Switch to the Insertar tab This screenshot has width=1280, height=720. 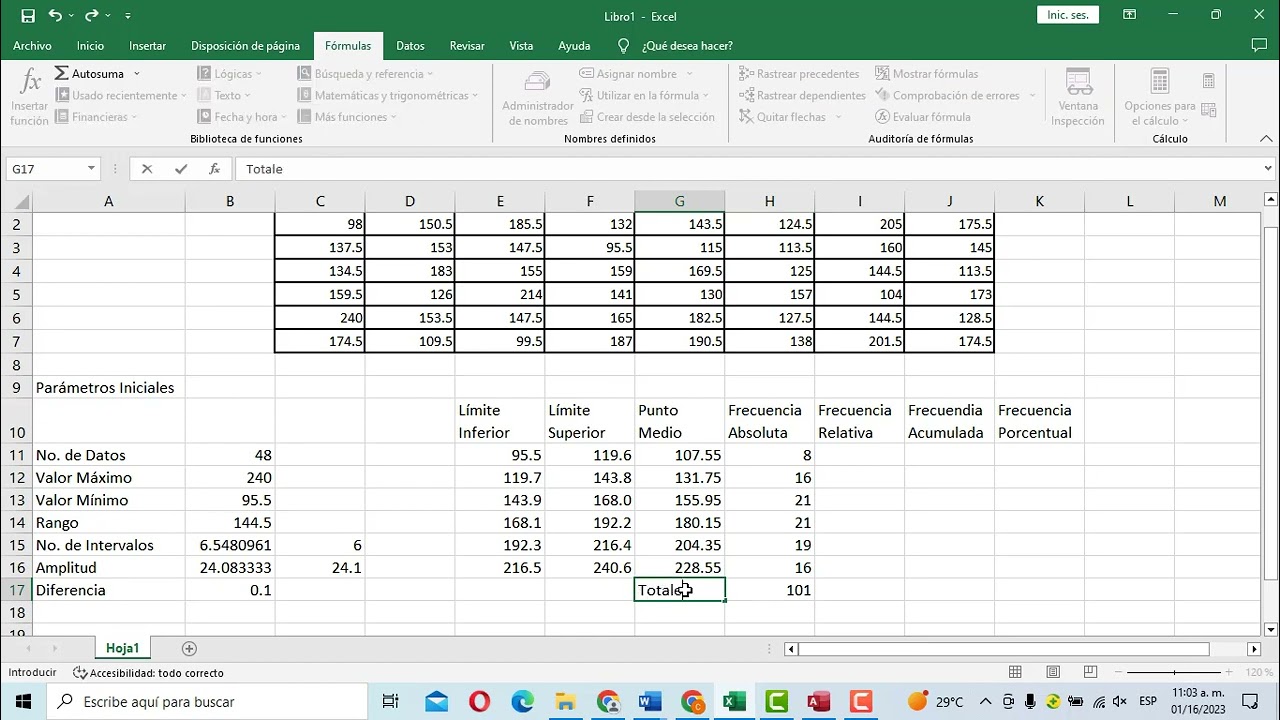[x=147, y=45]
